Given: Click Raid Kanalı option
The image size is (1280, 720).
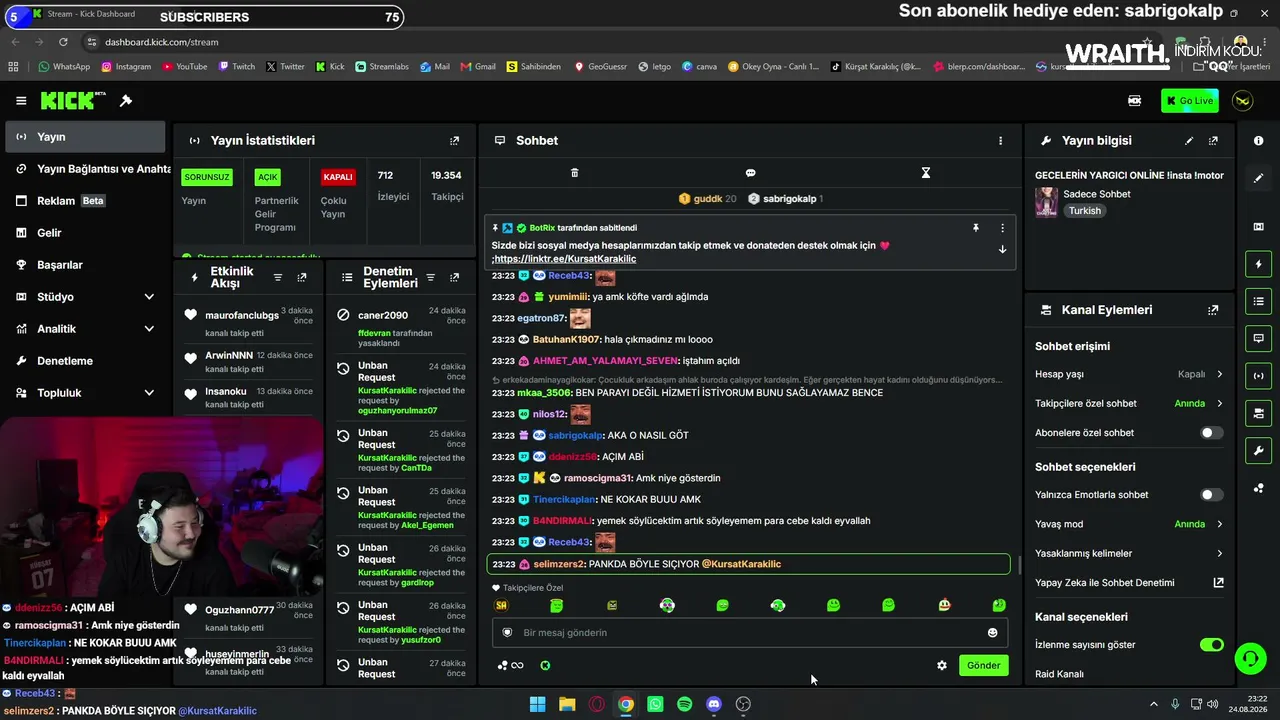Looking at the screenshot, I should (x=1059, y=674).
